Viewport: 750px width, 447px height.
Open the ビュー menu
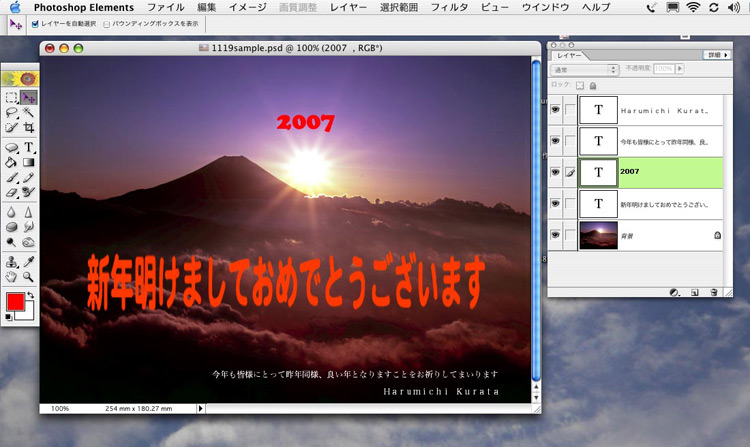click(x=495, y=7)
